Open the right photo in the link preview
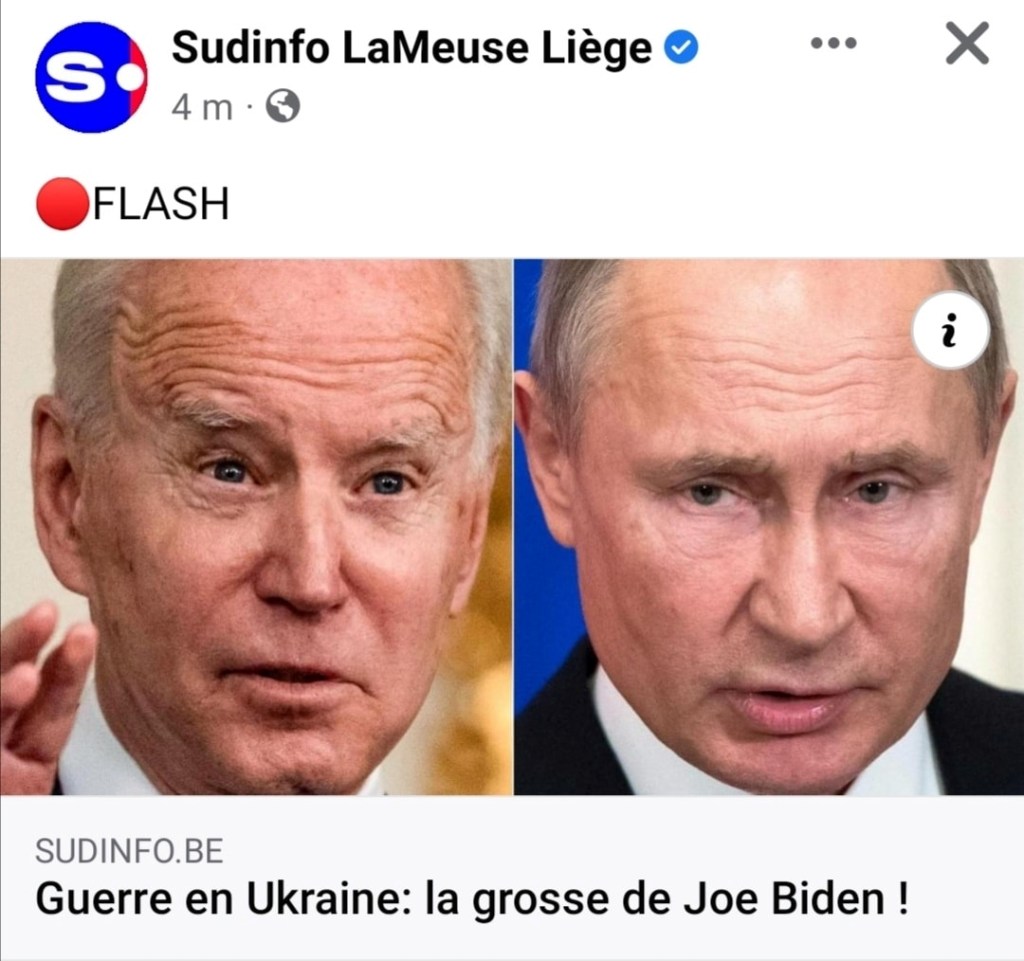 [769, 527]
